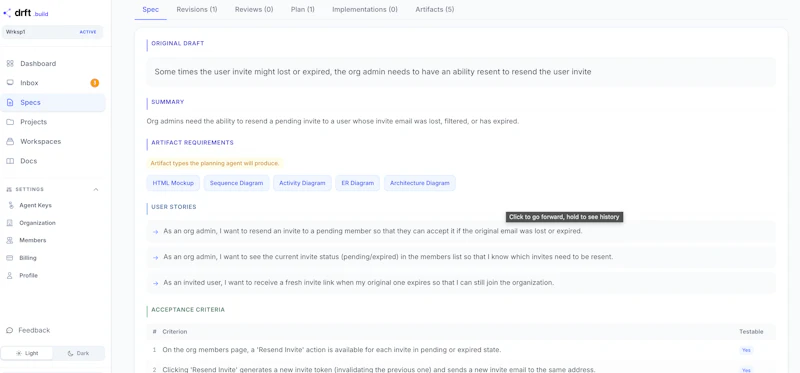Click the arrow icon beside the pending member story

point(156,232)
